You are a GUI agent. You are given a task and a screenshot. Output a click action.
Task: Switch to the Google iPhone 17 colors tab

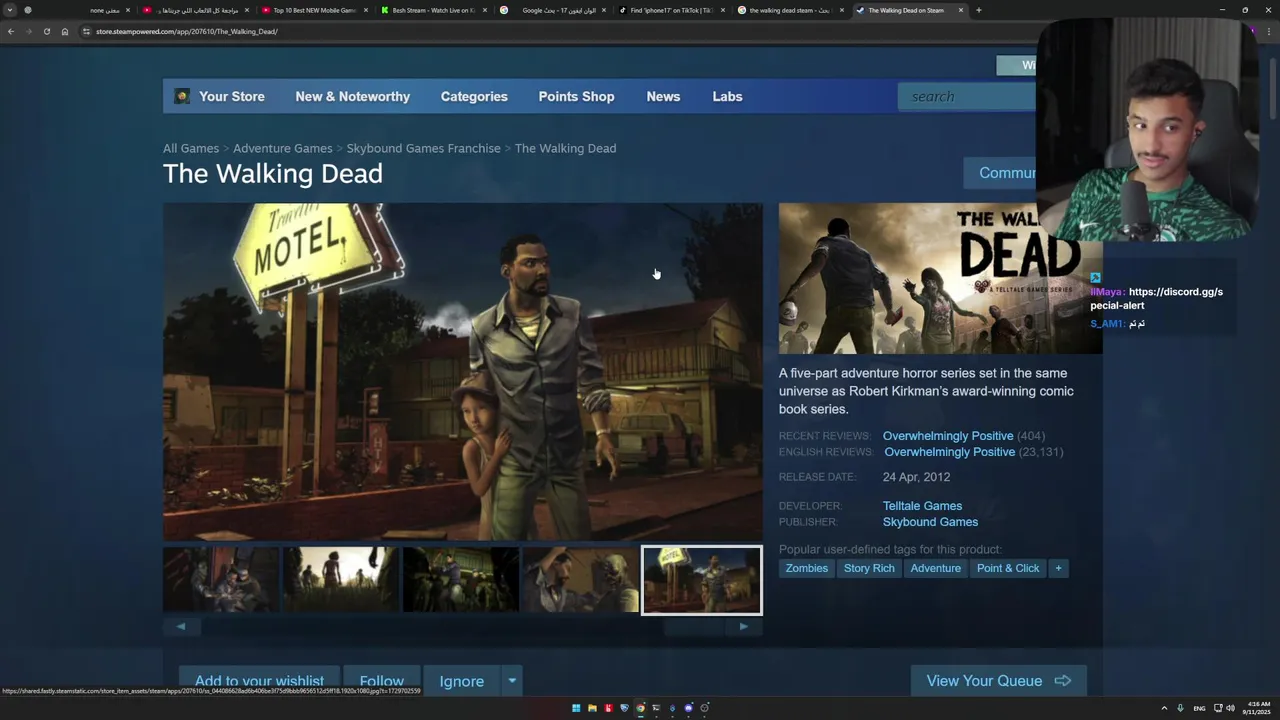coord(552,10)
